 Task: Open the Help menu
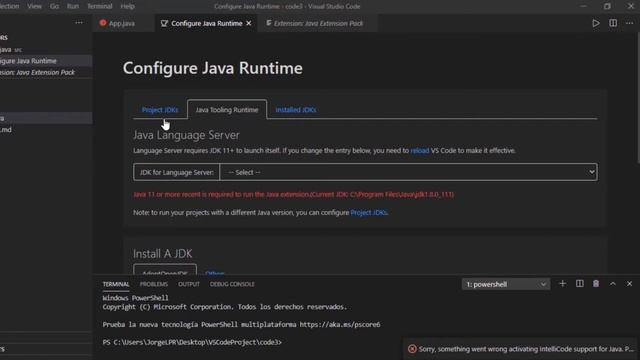click(127, 6)
